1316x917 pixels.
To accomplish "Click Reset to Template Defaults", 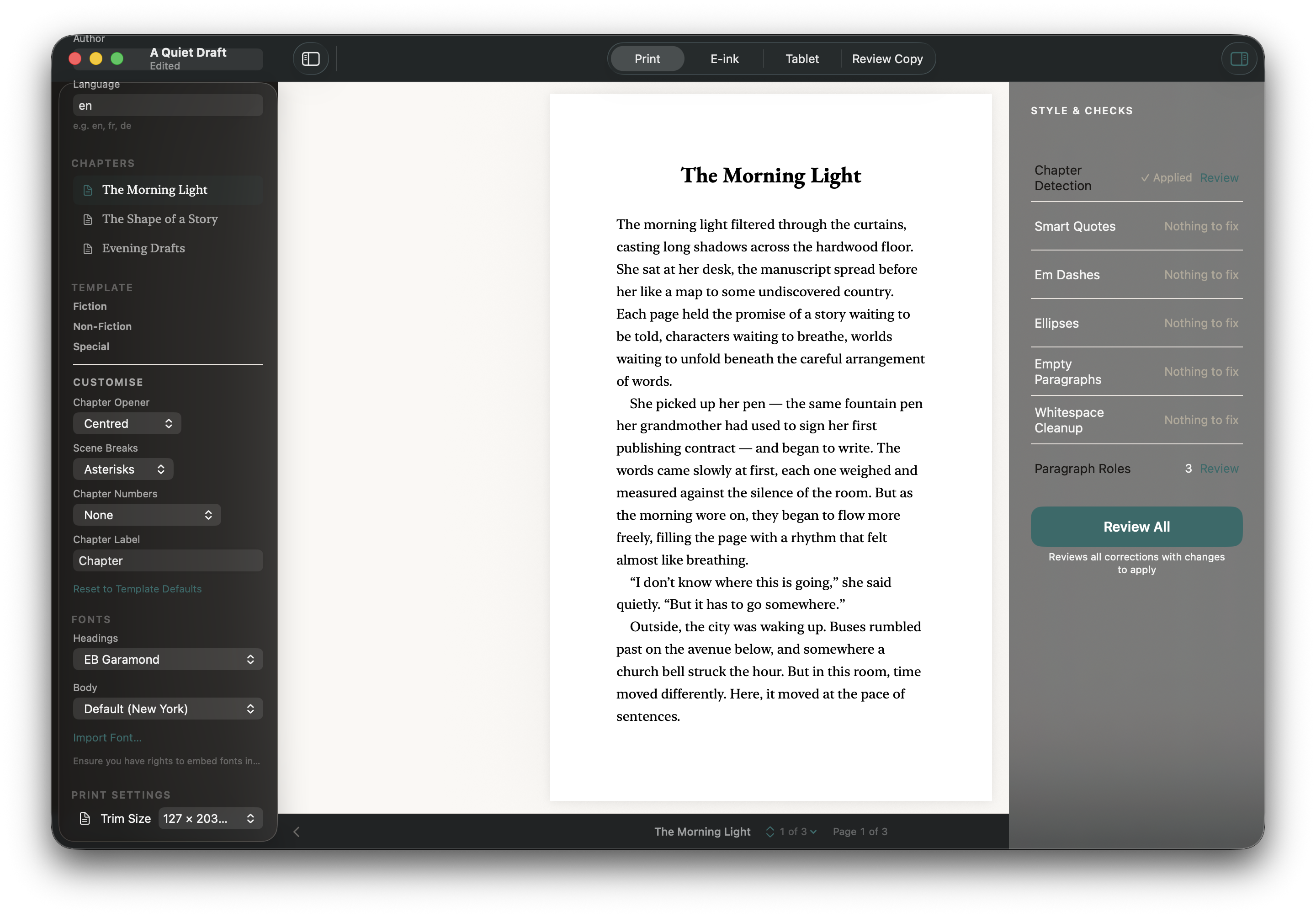I will 137,588.
